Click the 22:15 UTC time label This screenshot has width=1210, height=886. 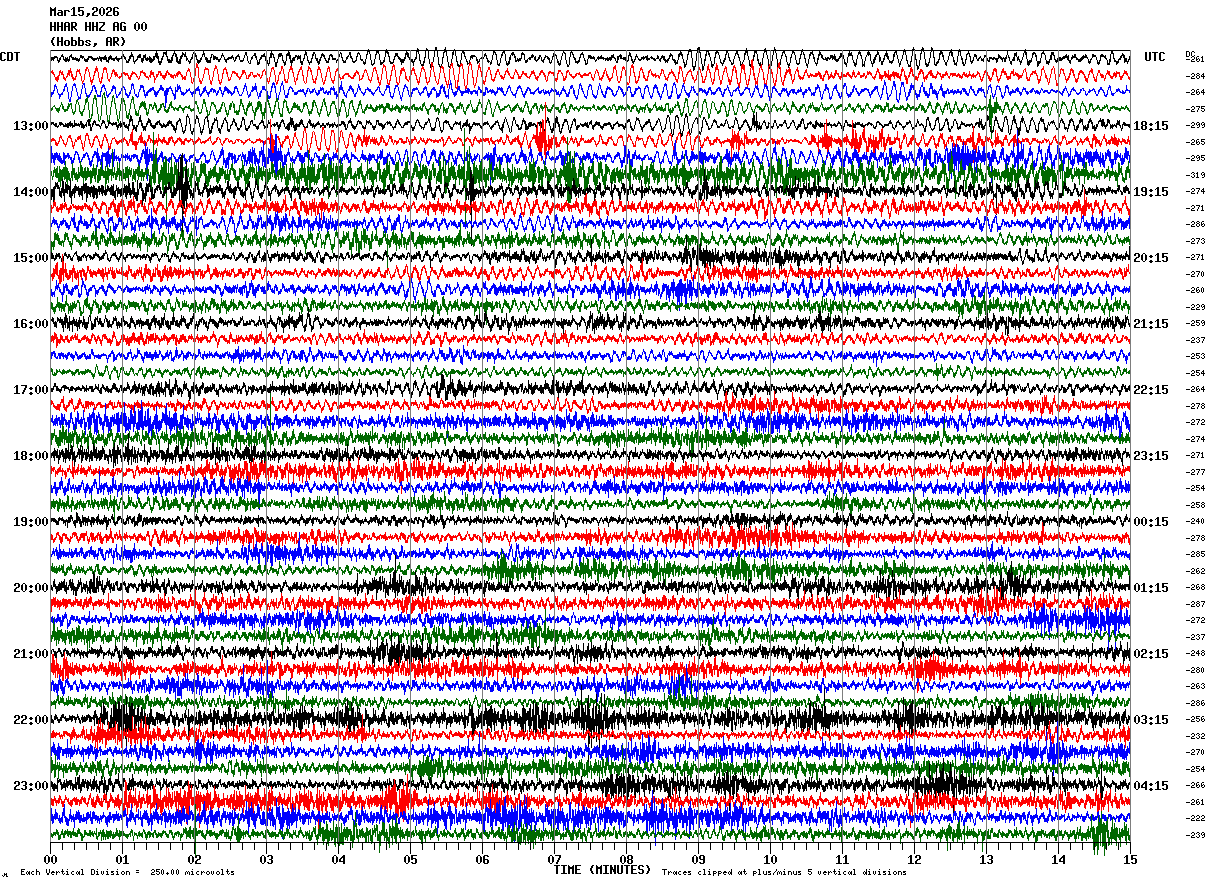(1151, 390)
